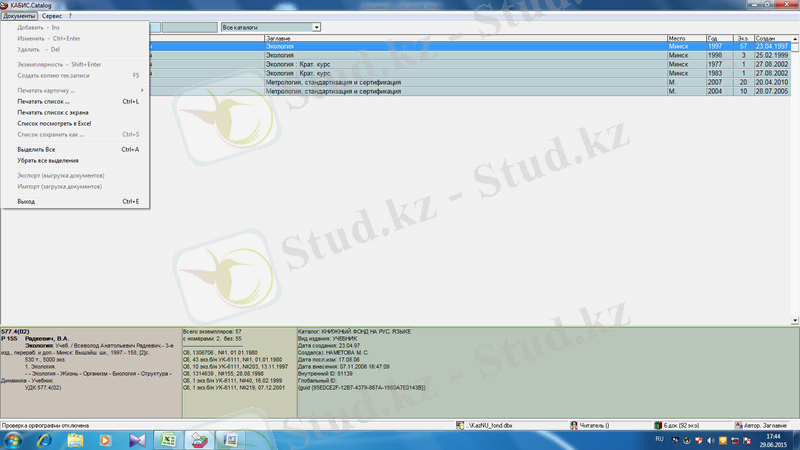800x450 pixels.
Task: Open the ? help menu
Action: (x=70, y=16)
